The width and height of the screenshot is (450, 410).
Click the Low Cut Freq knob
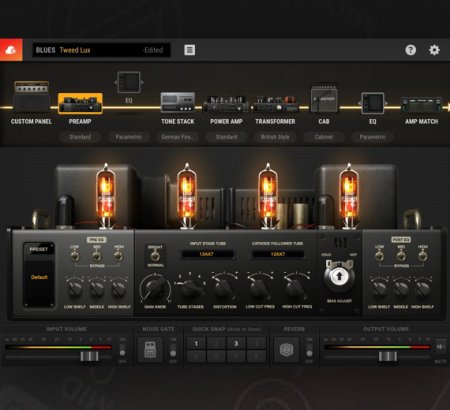coord(260,289)
